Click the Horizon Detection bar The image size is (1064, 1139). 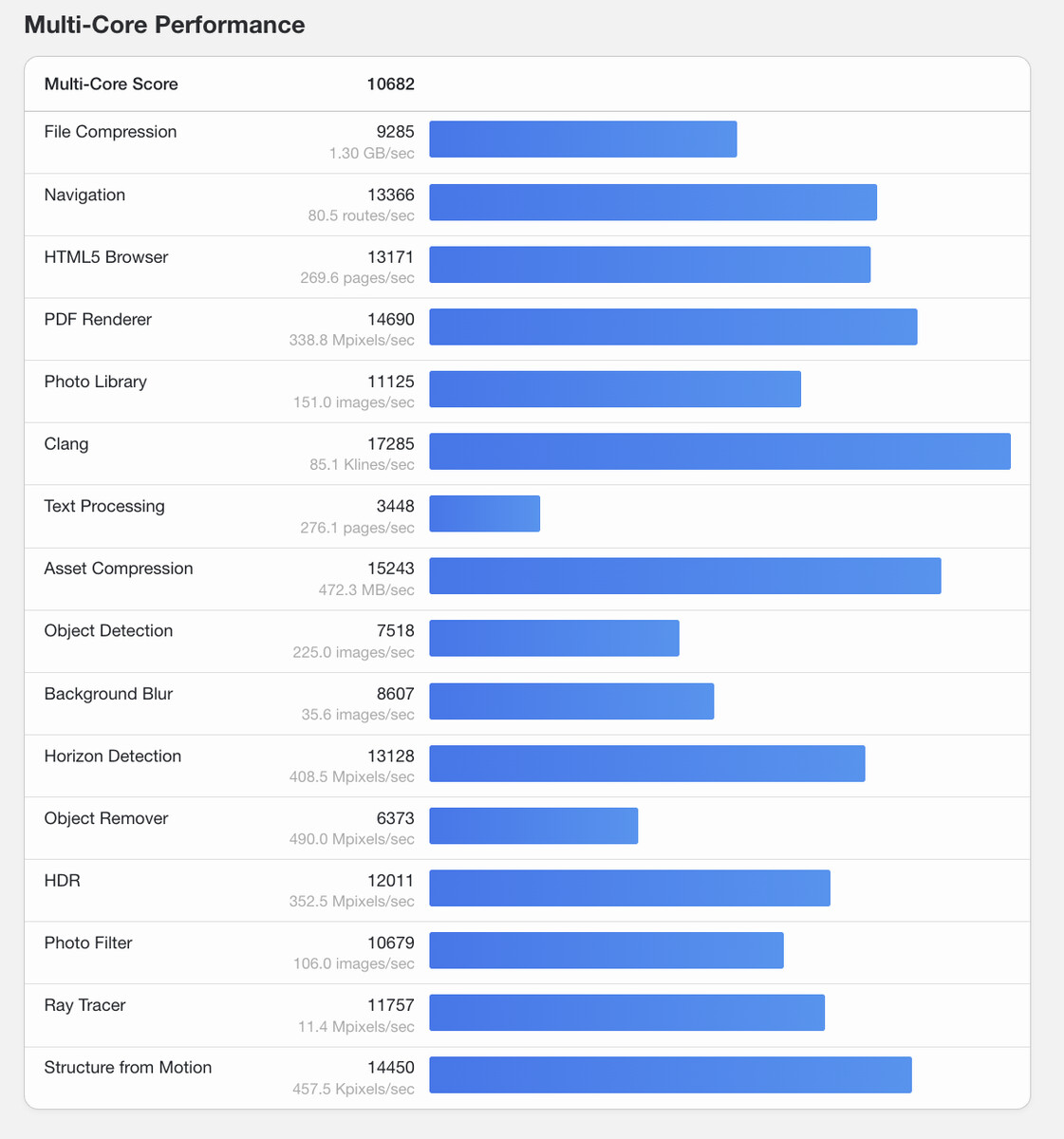coord(647,763)
